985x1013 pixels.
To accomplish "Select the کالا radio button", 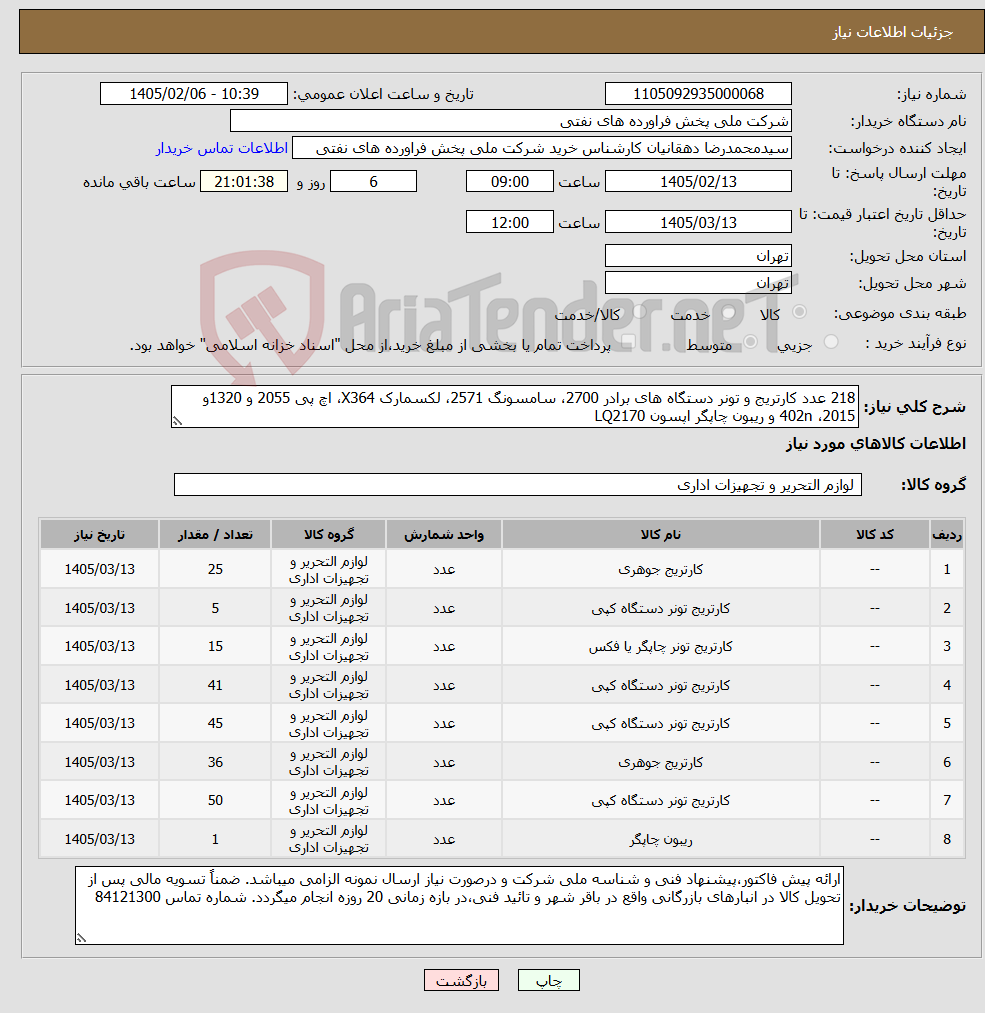I will [800, 312].
